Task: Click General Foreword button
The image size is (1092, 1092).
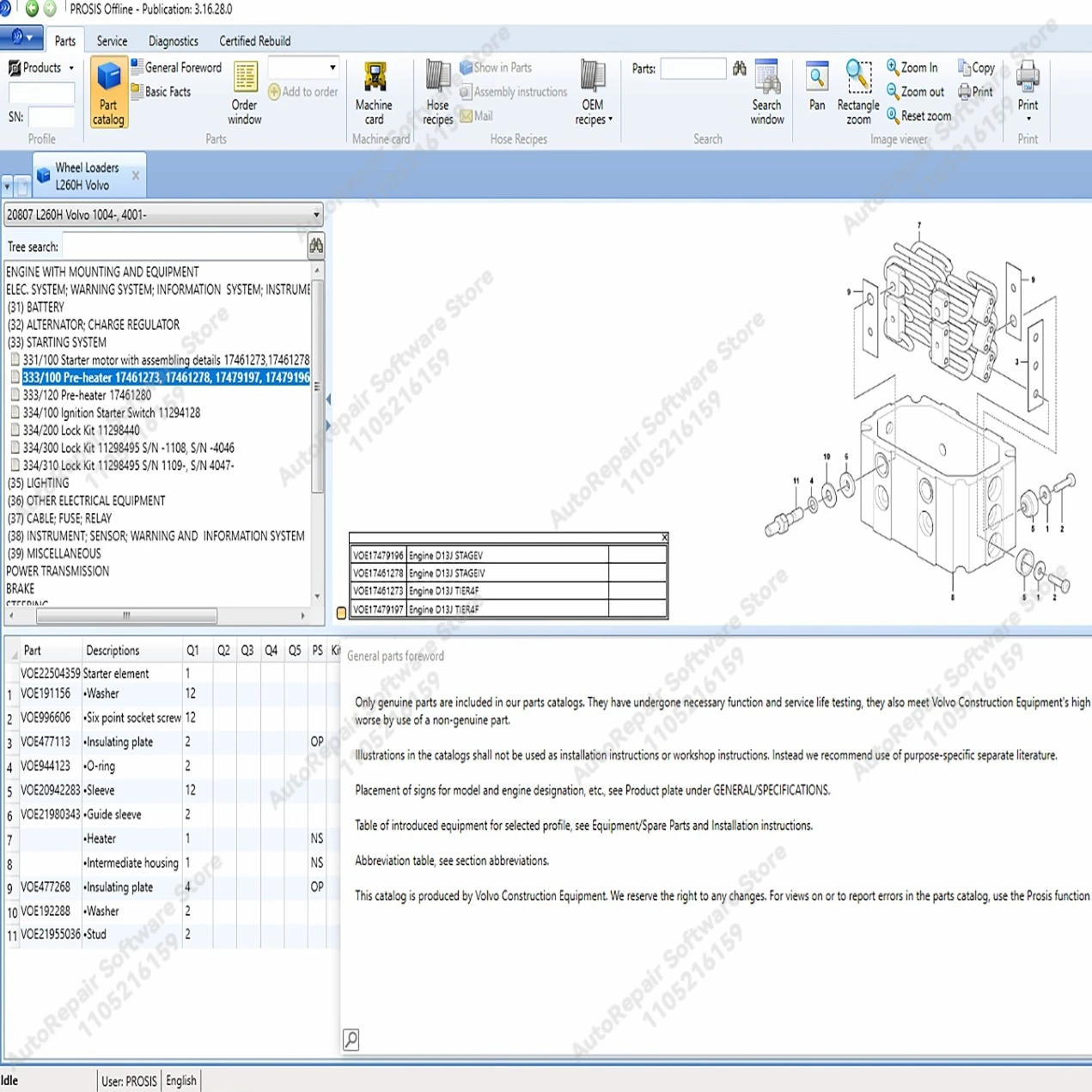Action: (x=176, y=67)
